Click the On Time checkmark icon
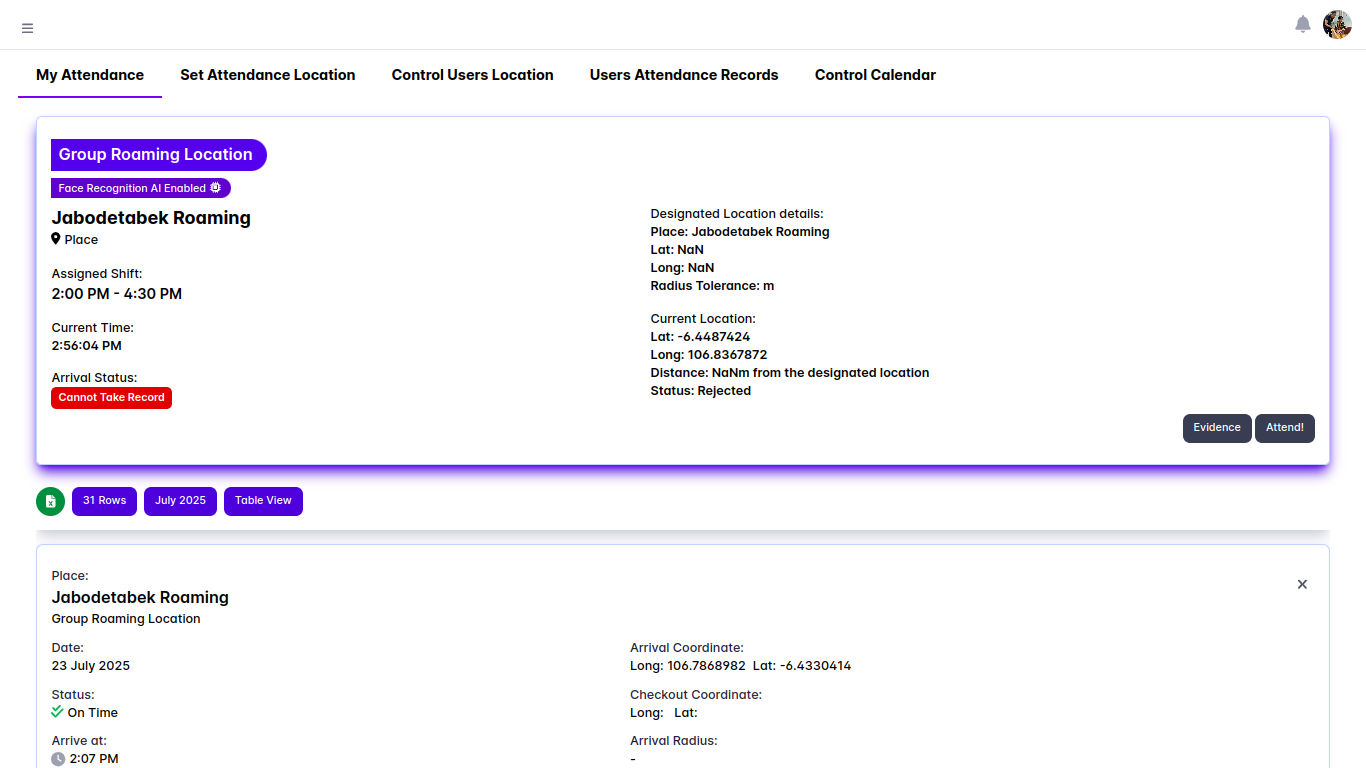Screen dimensions: 1366x768 (x=58, y=712)
